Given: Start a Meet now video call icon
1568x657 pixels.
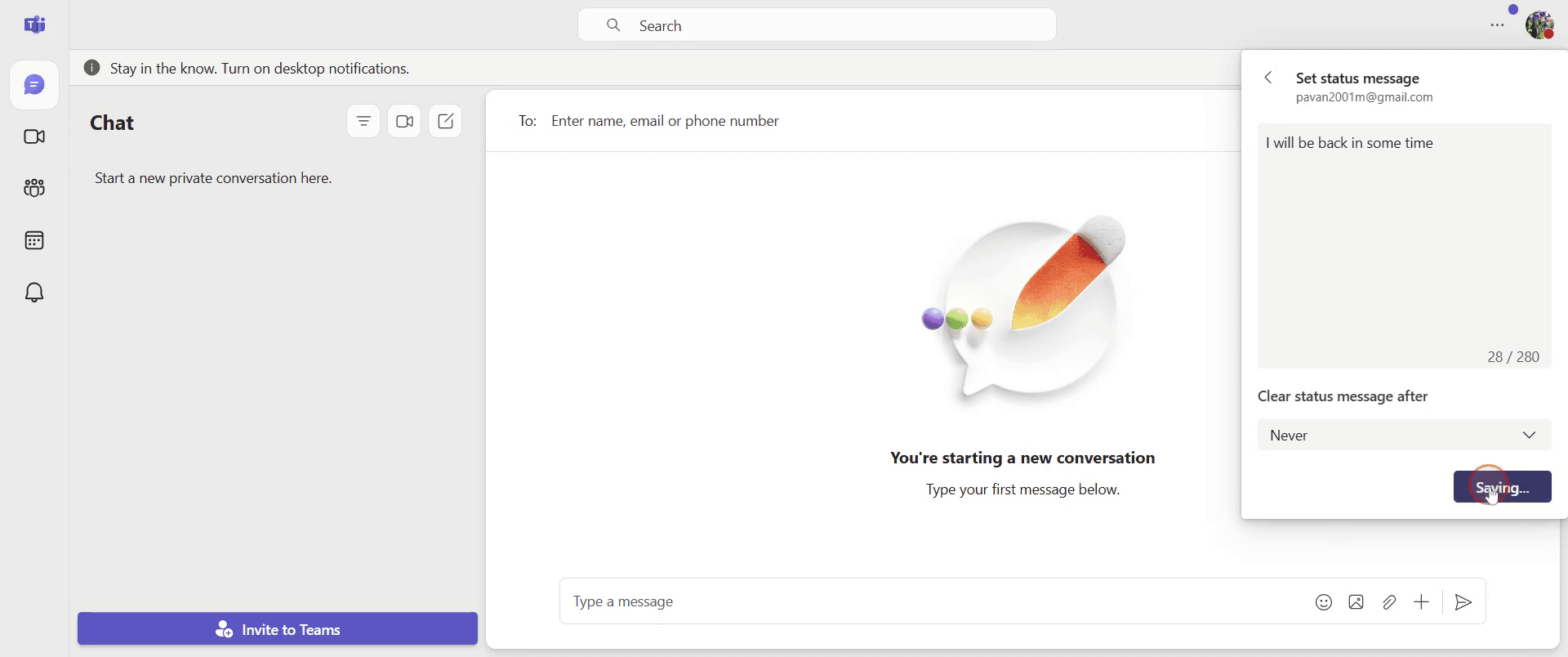Looking at the screenshot, I should tap(404, 121).
